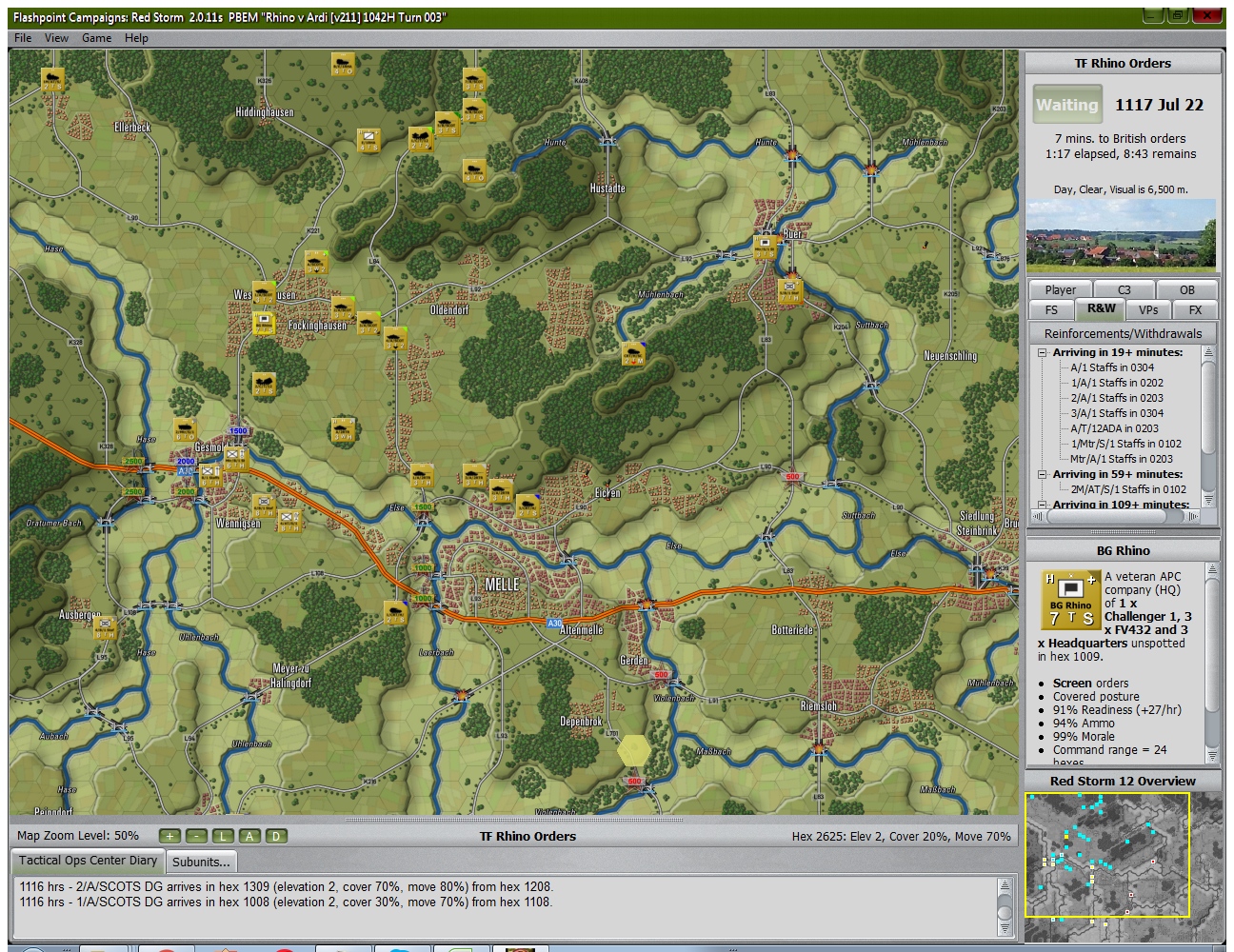
Task: Select the infantry counter at Ausbergen
Action: tap(104, 627)
